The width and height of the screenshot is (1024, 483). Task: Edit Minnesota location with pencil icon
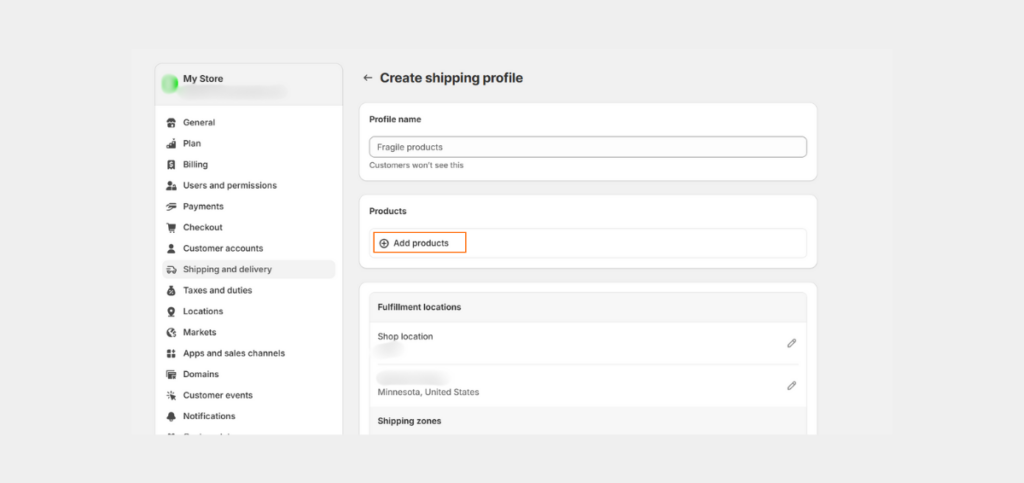792,386
